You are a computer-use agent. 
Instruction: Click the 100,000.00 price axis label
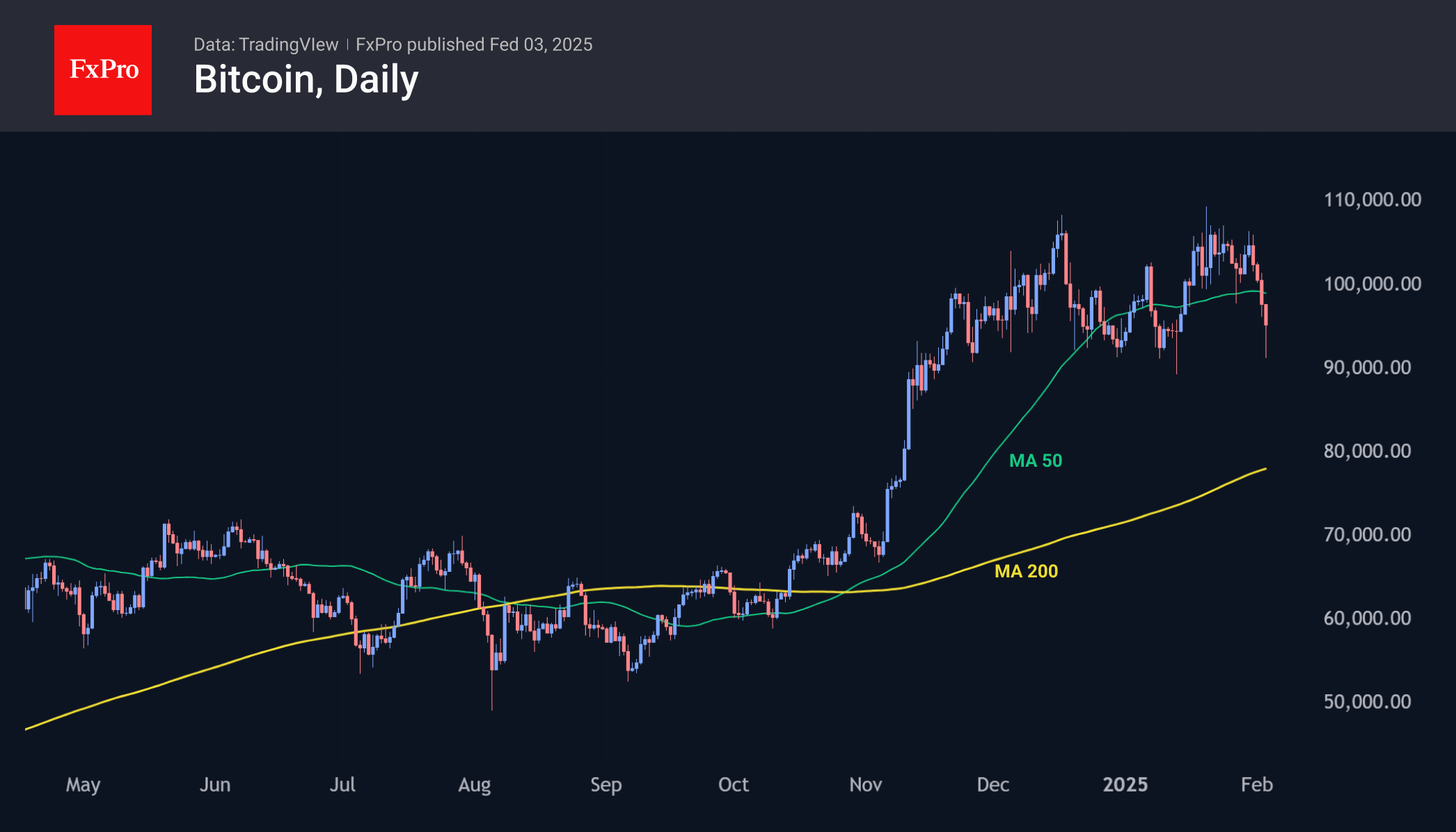point(1372,284)
